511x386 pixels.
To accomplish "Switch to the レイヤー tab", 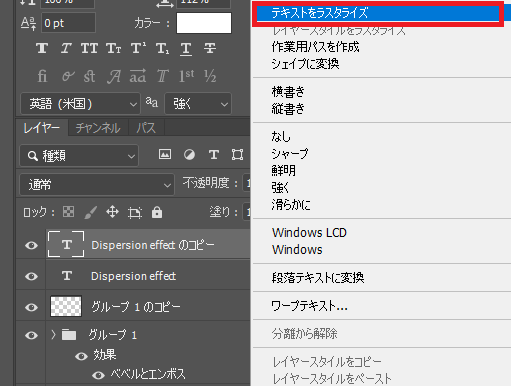I will pos(42,128).
